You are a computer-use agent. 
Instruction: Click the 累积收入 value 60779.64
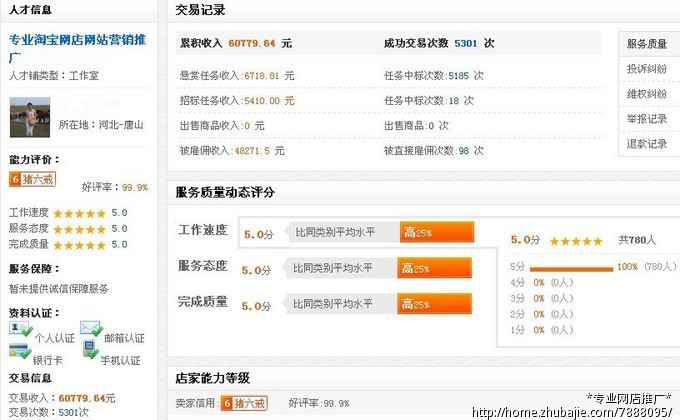coord(252,43)
